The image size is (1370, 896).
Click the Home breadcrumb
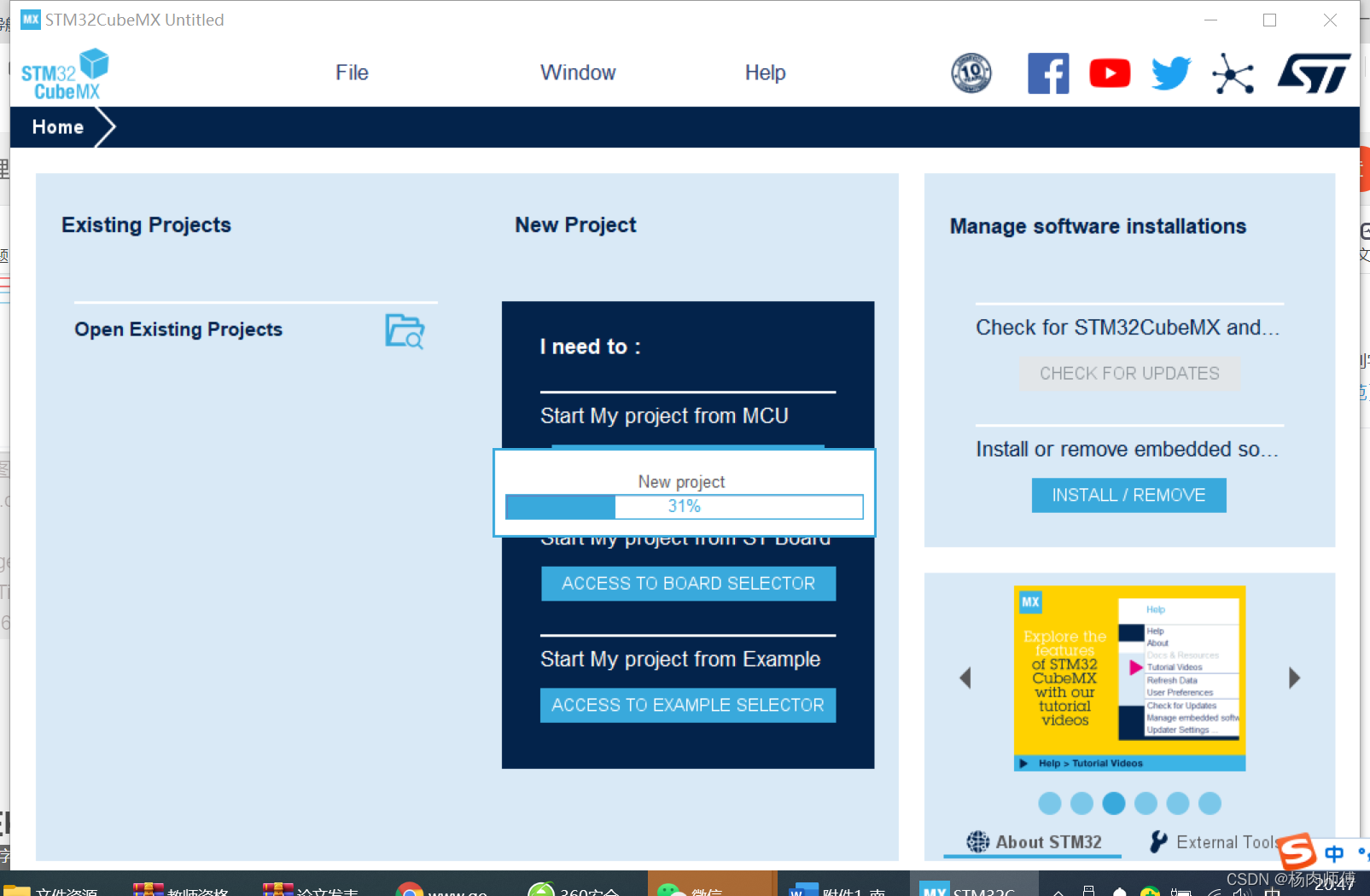tap(58, 127)
